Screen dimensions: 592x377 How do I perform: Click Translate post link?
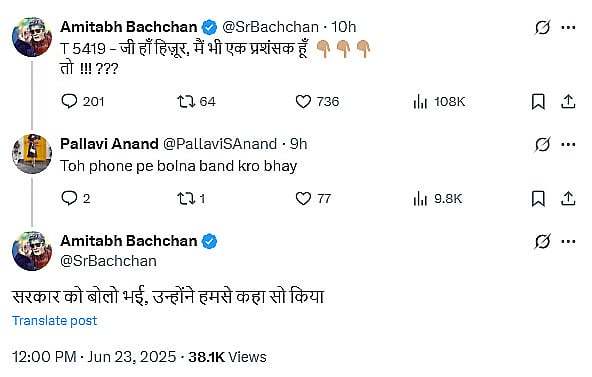coord(55,321)
